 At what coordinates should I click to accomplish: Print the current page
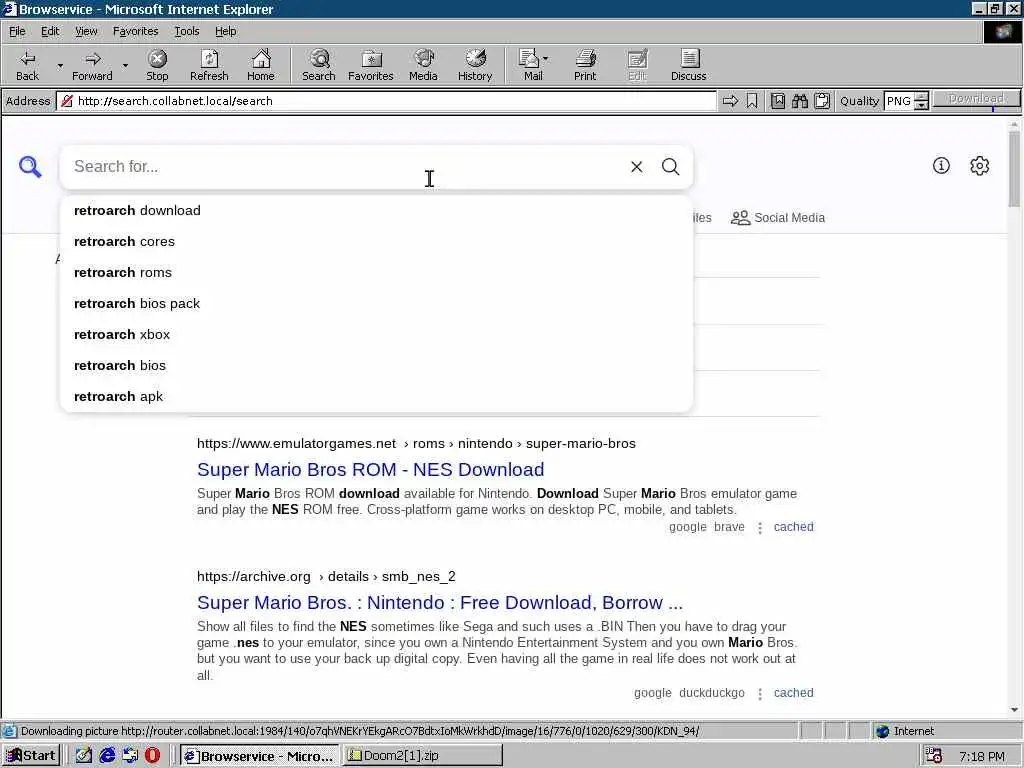point(585,65)
